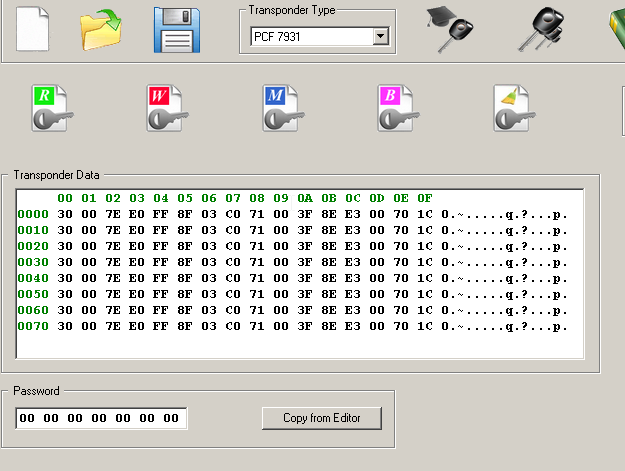625x471 pixels.
Task: Select row address 0070 in hex editor
Action: [33, 326]
